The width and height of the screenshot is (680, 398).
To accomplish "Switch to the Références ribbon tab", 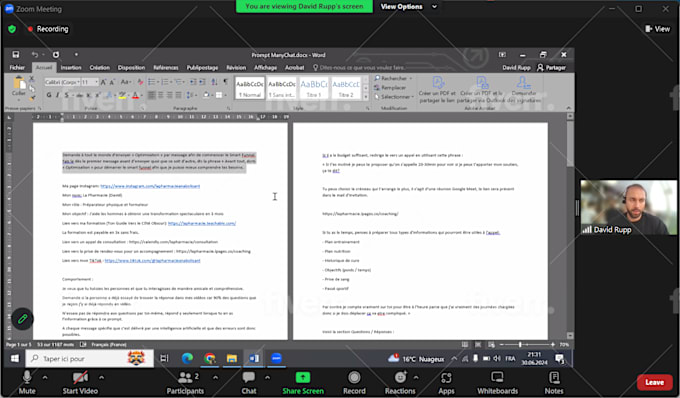I will click(166, 68).
